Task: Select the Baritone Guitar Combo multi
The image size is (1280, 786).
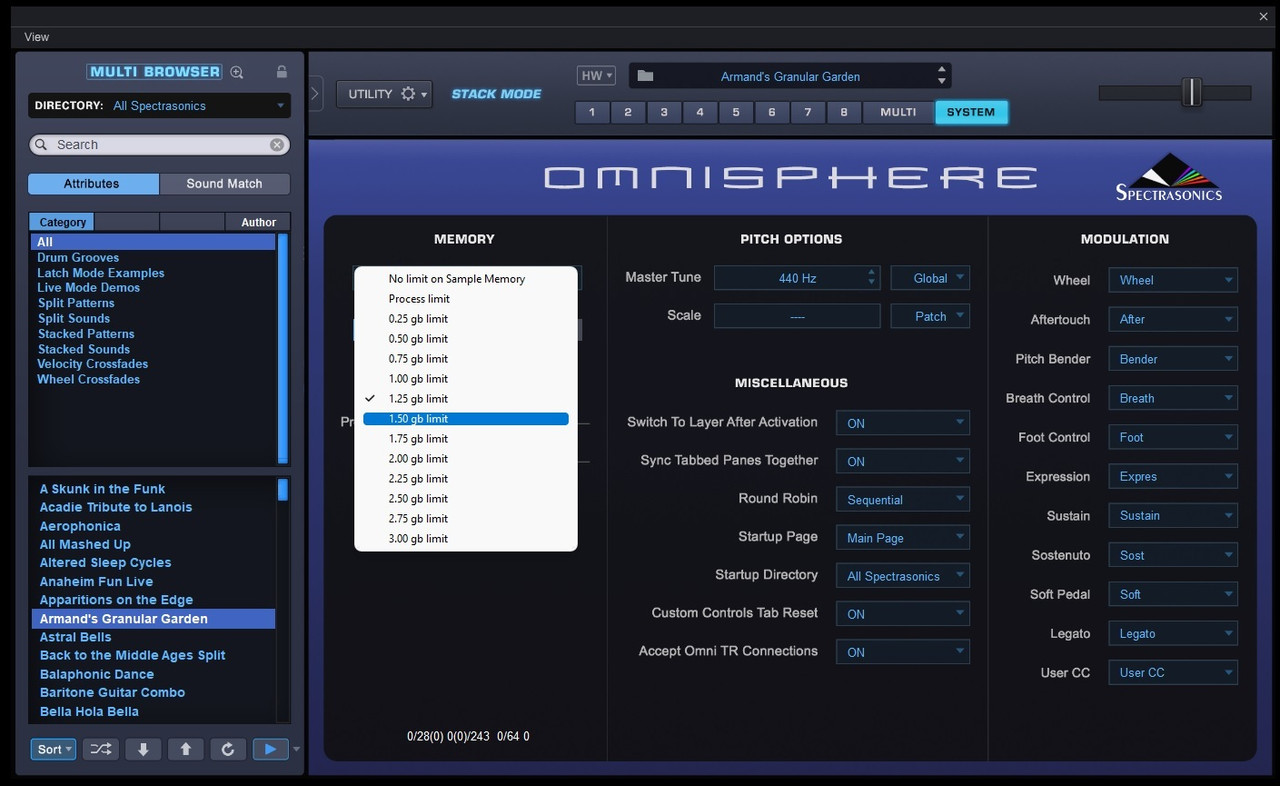Action: (x=112, y=692)
